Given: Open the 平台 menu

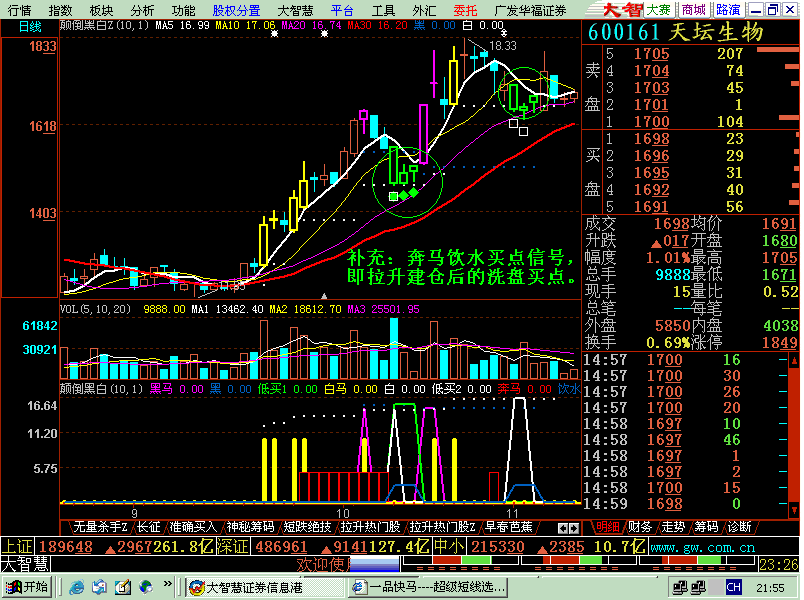Looking at the screenshot, I should (x=342, y=10).
